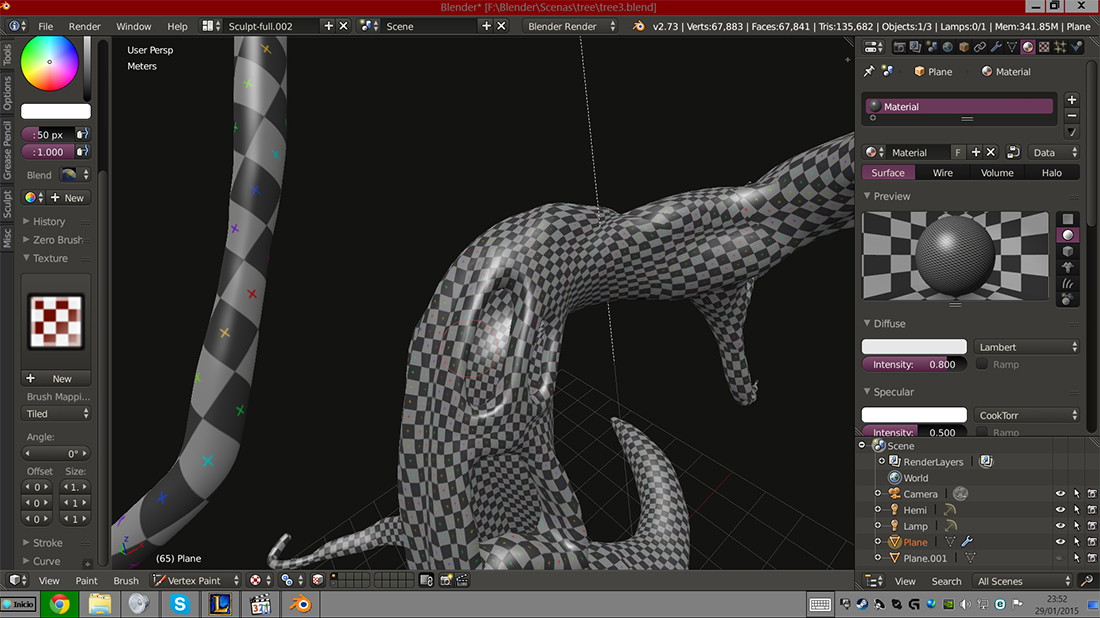
Task: Launch Google Chrome from the taskbar
Action: (59, 604)
